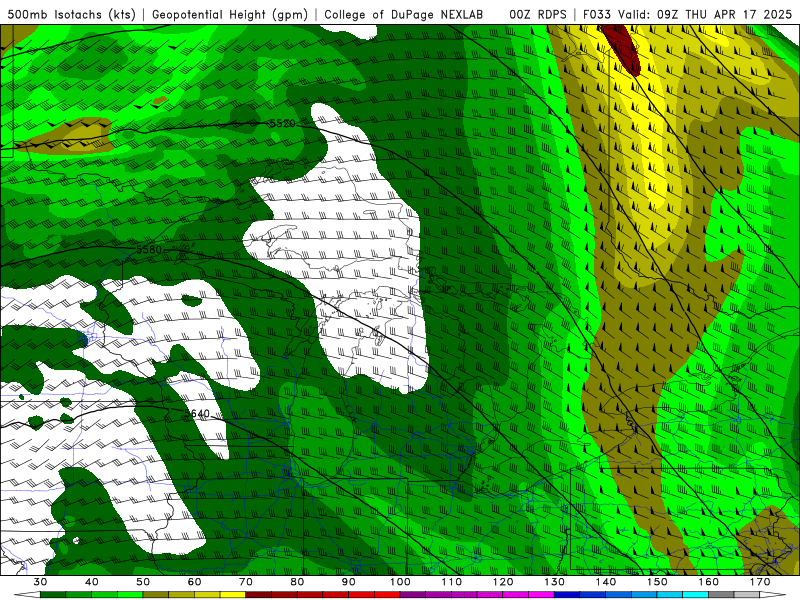Click the 30 value on the color scale
The width and height of the screenshot is (800, 600).
coord(40,582)
